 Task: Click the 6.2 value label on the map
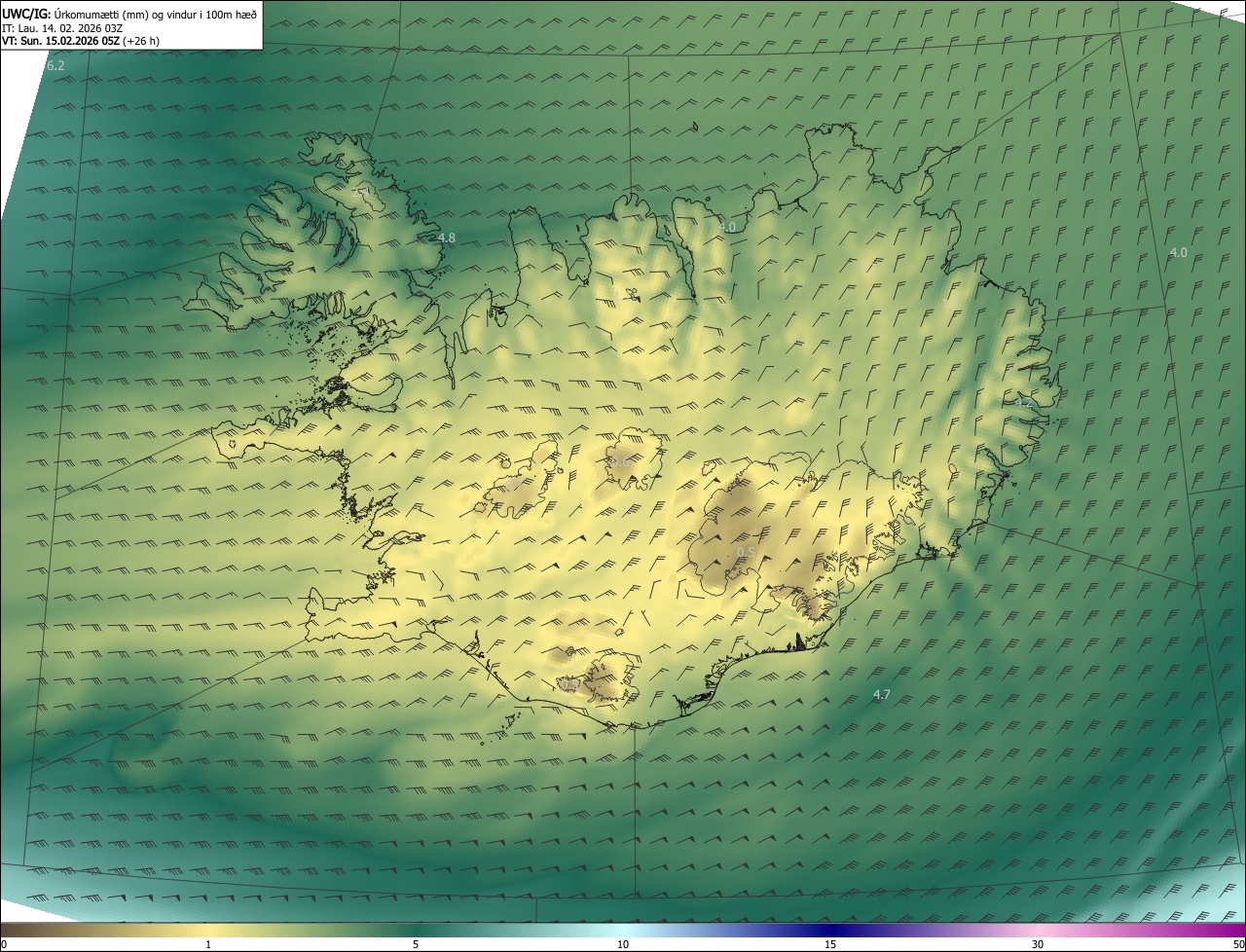(55, 65)
